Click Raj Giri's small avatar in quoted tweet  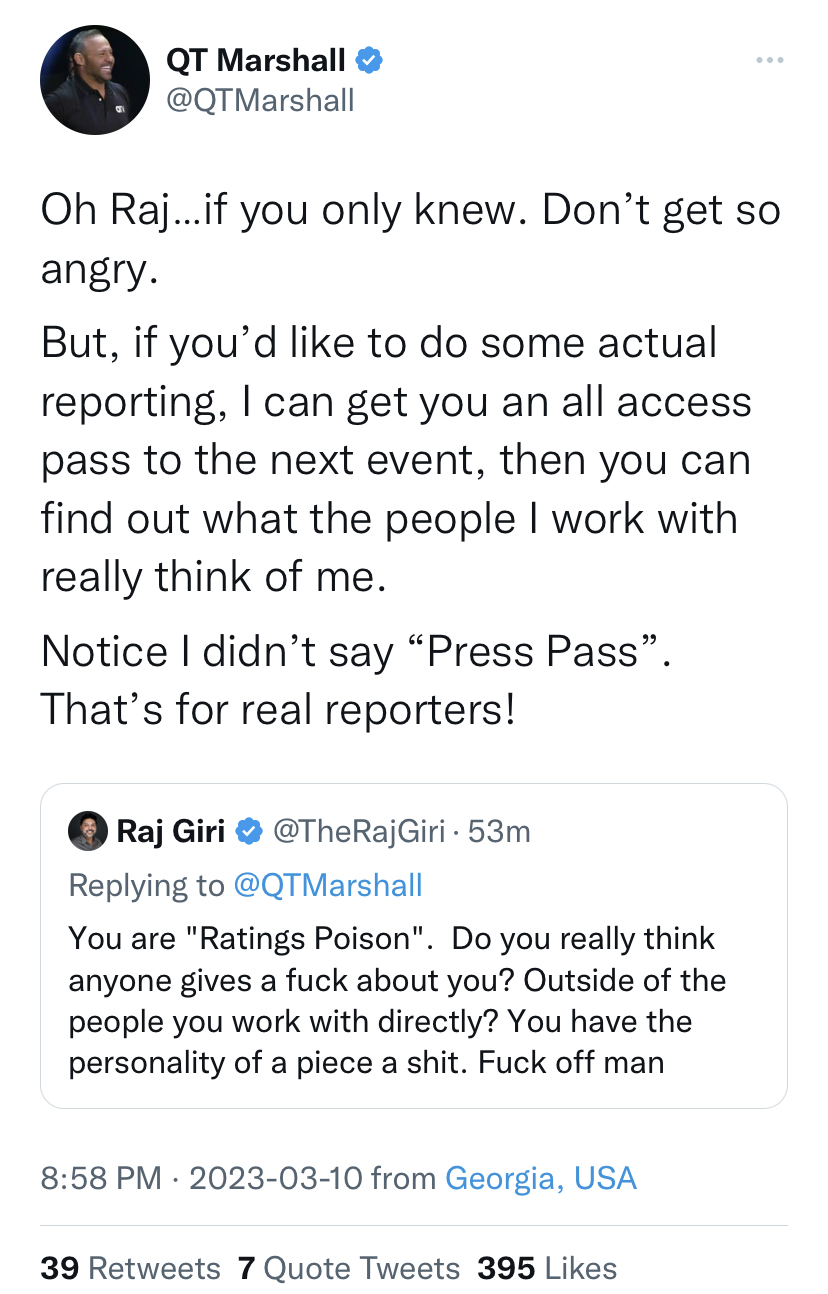tap(87, 831)
